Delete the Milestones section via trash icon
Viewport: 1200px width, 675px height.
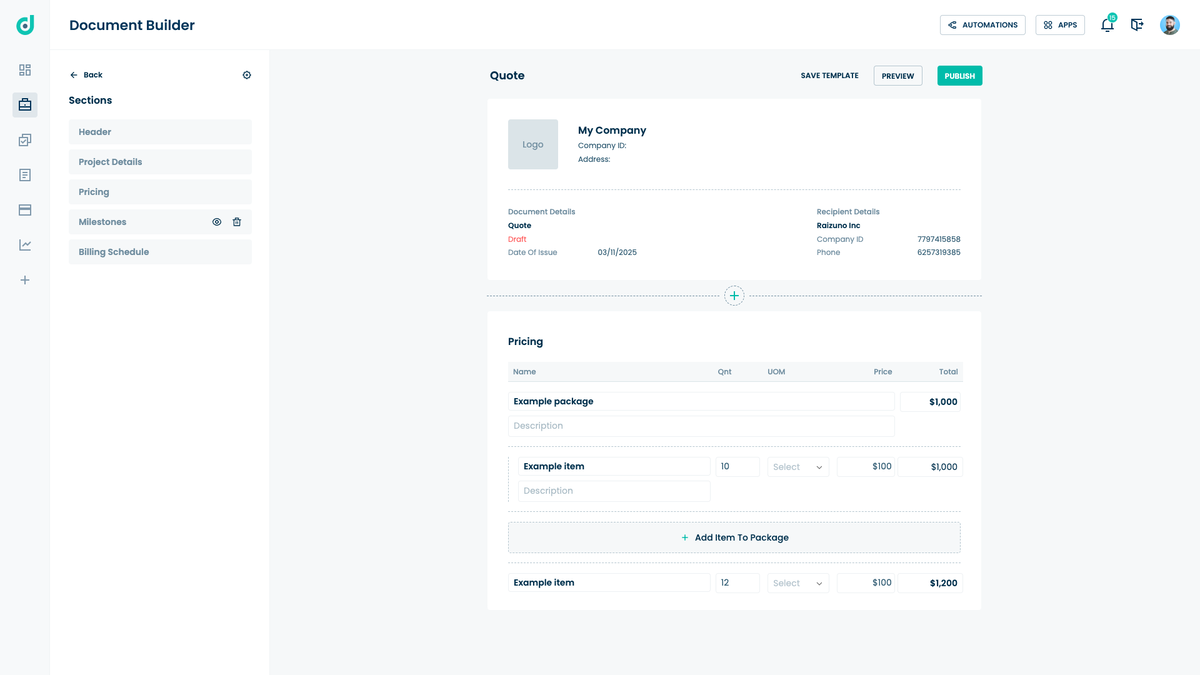(237, 221)
